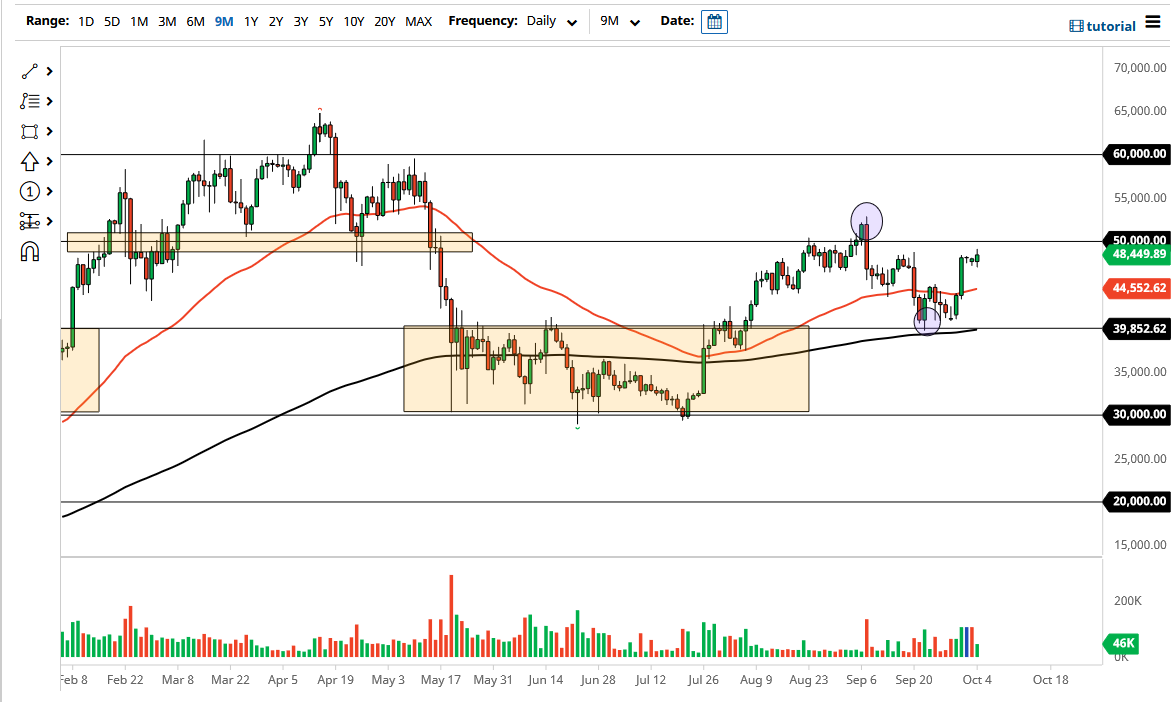Click the 20,000.00 price level label
This screenshot has height=702, width=1176.
(x=1136, y=501)
